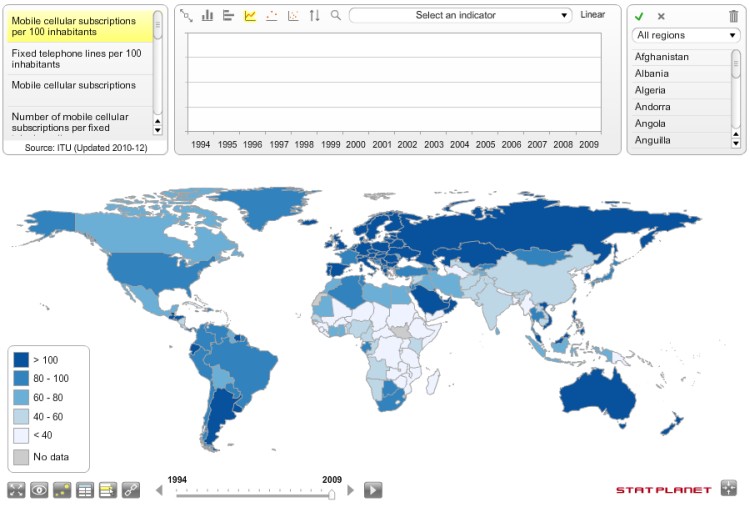Click the trash bin icon above country list

[734, 16]
